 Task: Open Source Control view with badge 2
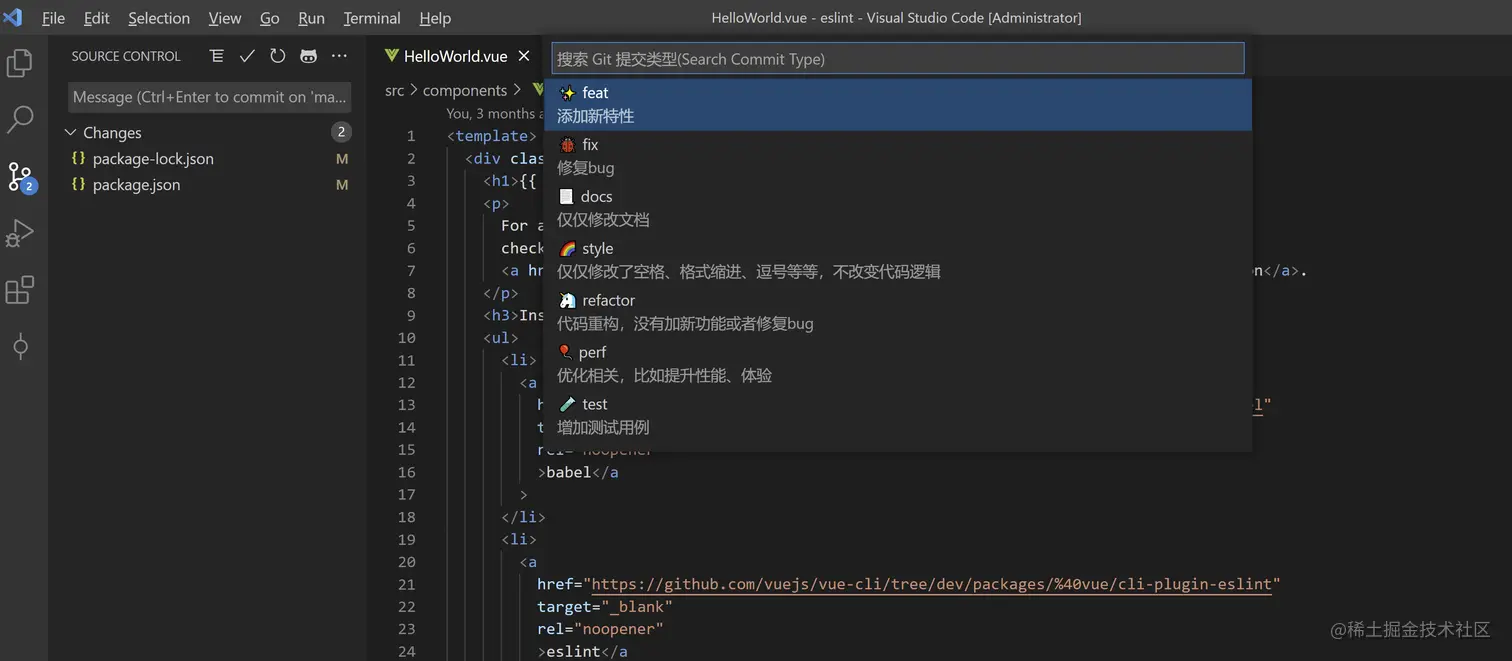click(20, 177)
